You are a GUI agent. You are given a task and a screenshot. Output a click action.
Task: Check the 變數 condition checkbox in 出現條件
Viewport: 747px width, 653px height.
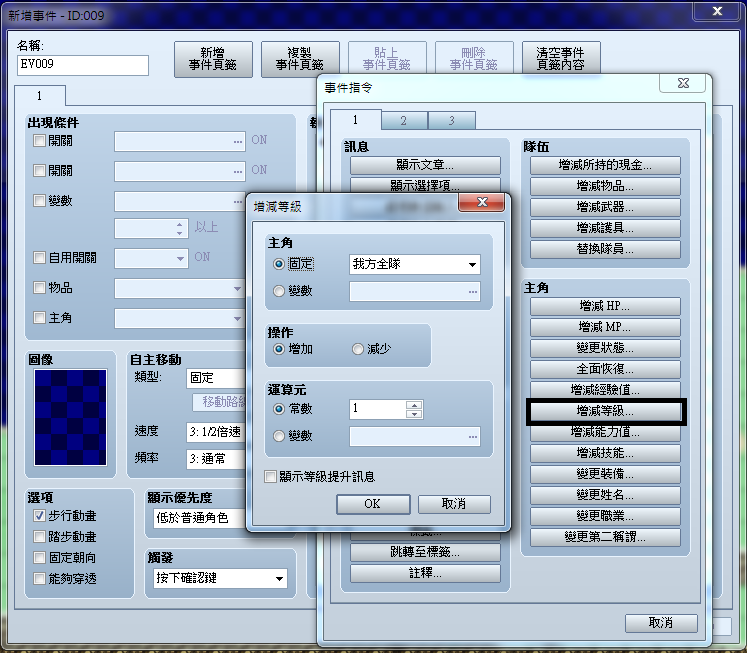[x=39, y=201]
